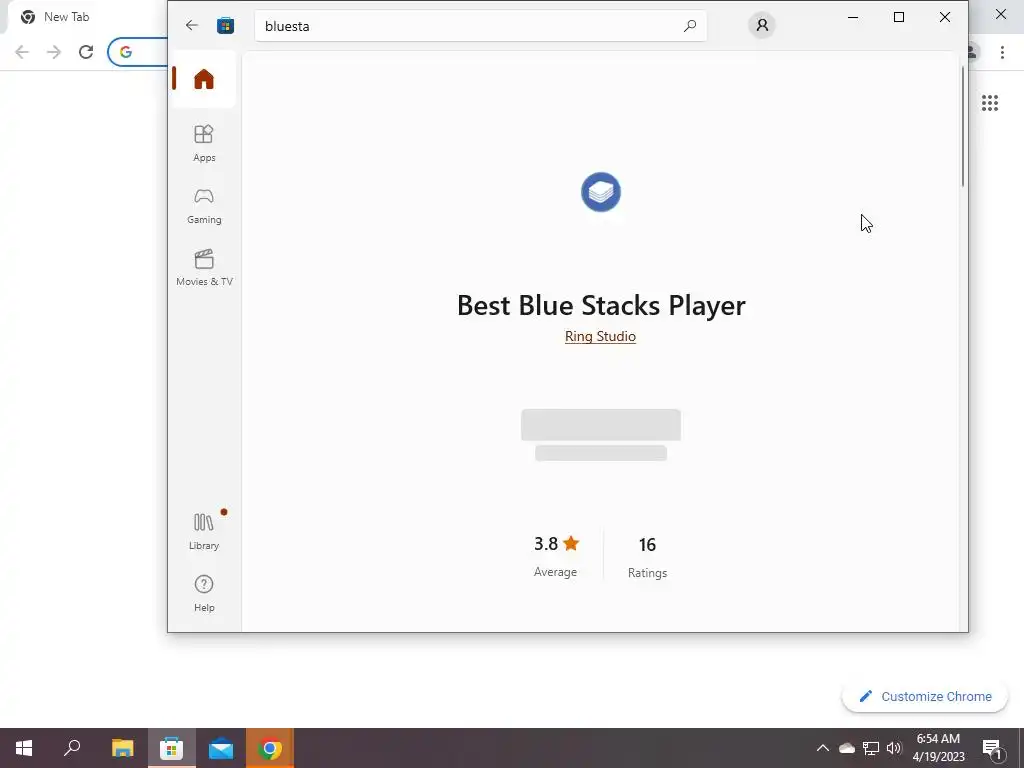The image size is (1024, 768).
Task: Open the Library in Store sidebar
Action: (204, 532)
